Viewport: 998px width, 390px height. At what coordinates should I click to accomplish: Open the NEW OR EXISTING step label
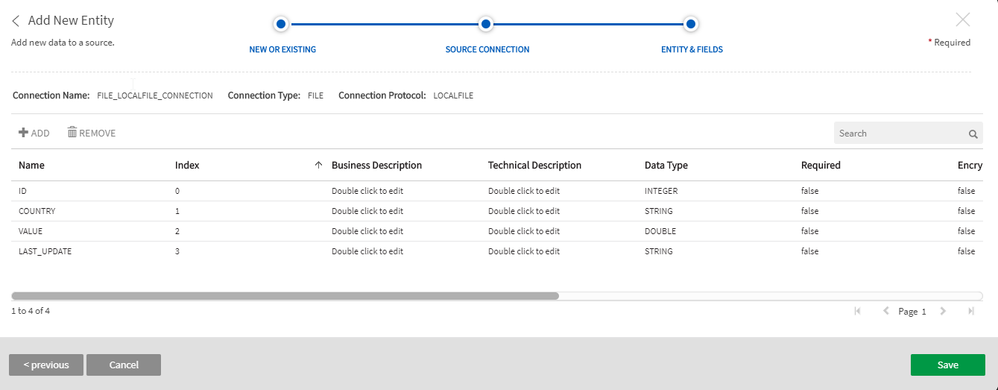pos(282,50)
